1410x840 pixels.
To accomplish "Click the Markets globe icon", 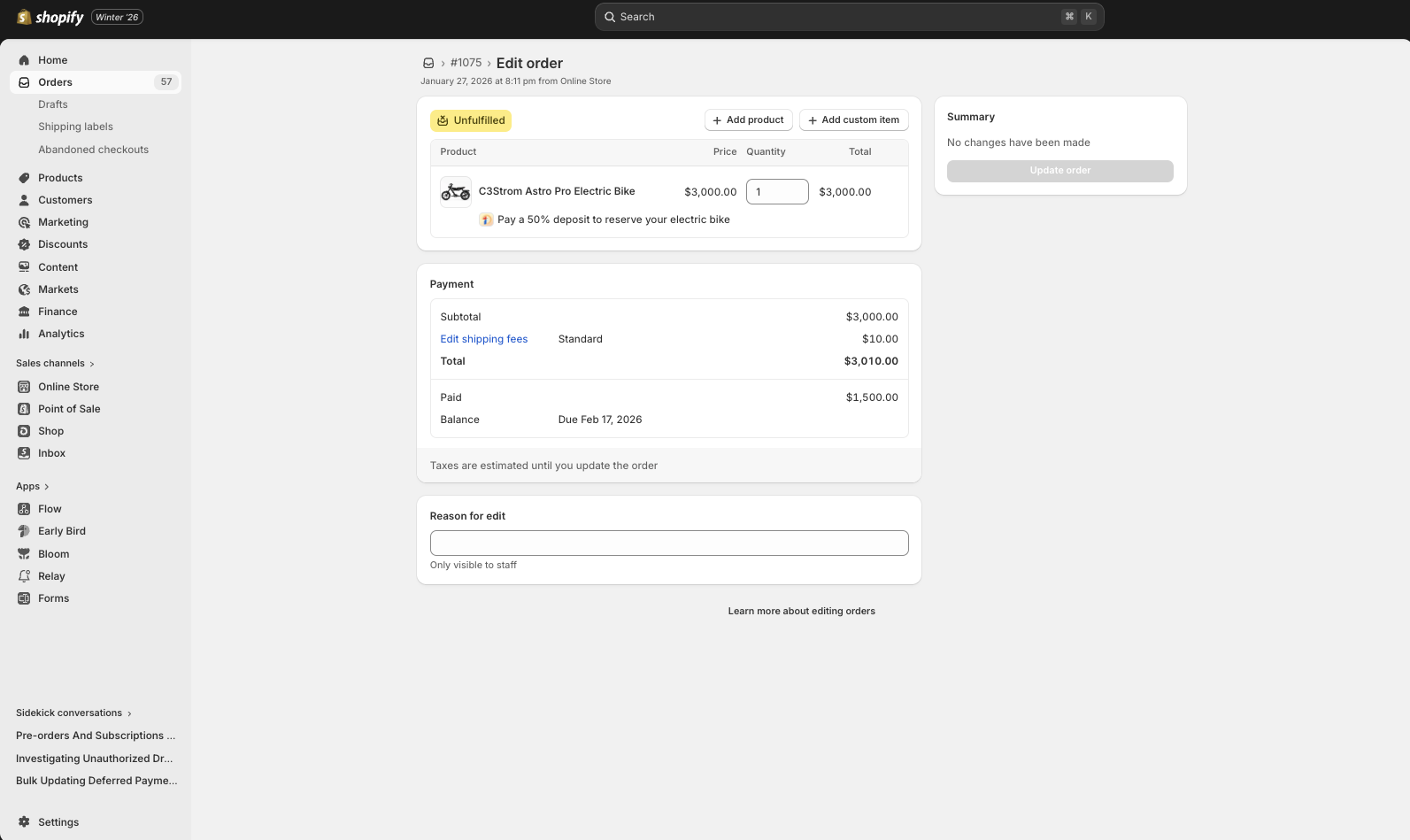I will tap(24, 289).
